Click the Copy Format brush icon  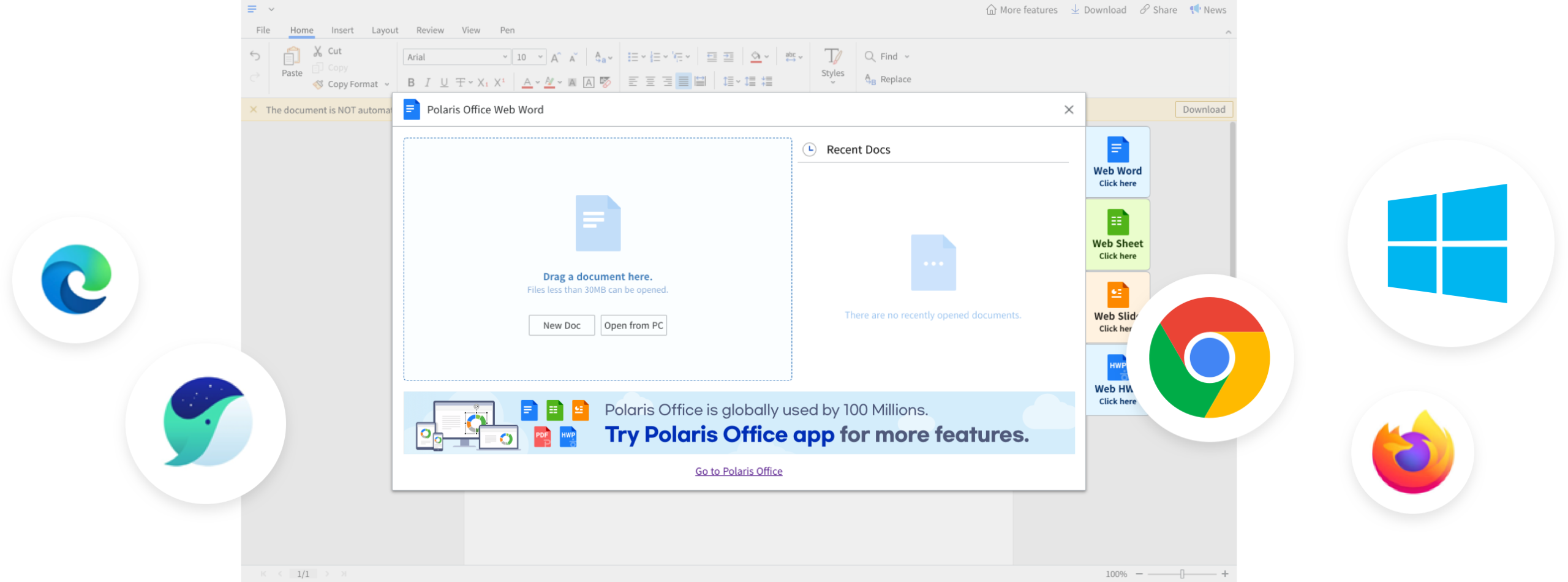(318, 85)
